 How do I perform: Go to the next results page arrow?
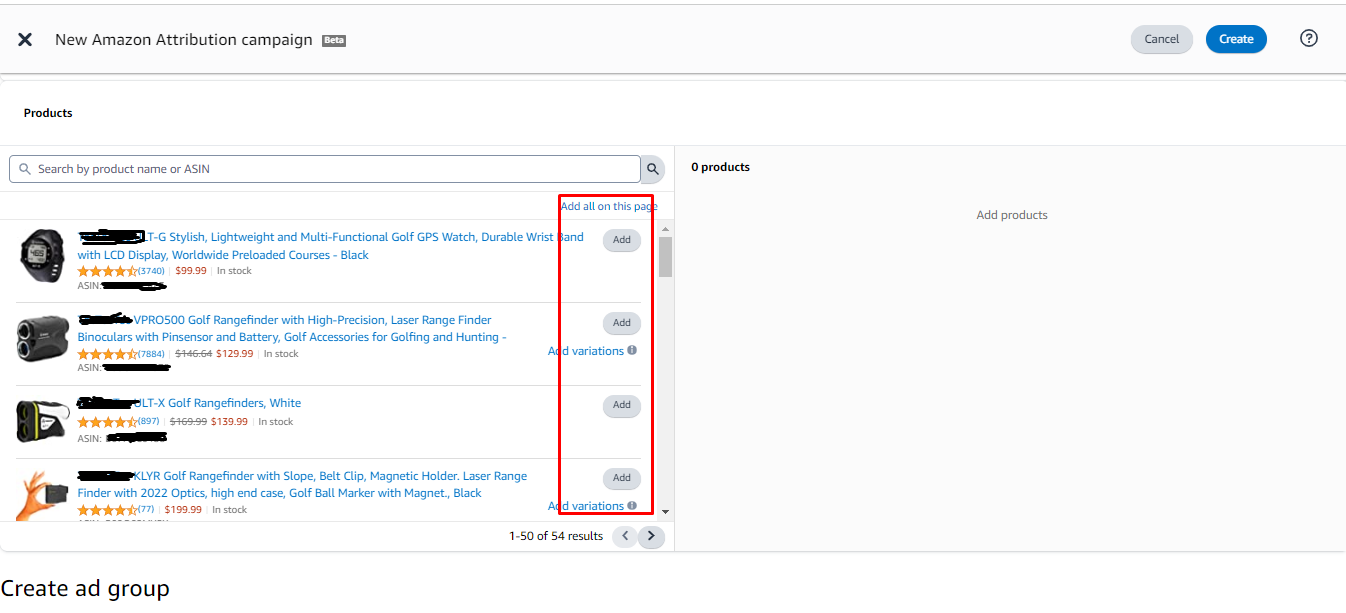(x=651, y=536)
